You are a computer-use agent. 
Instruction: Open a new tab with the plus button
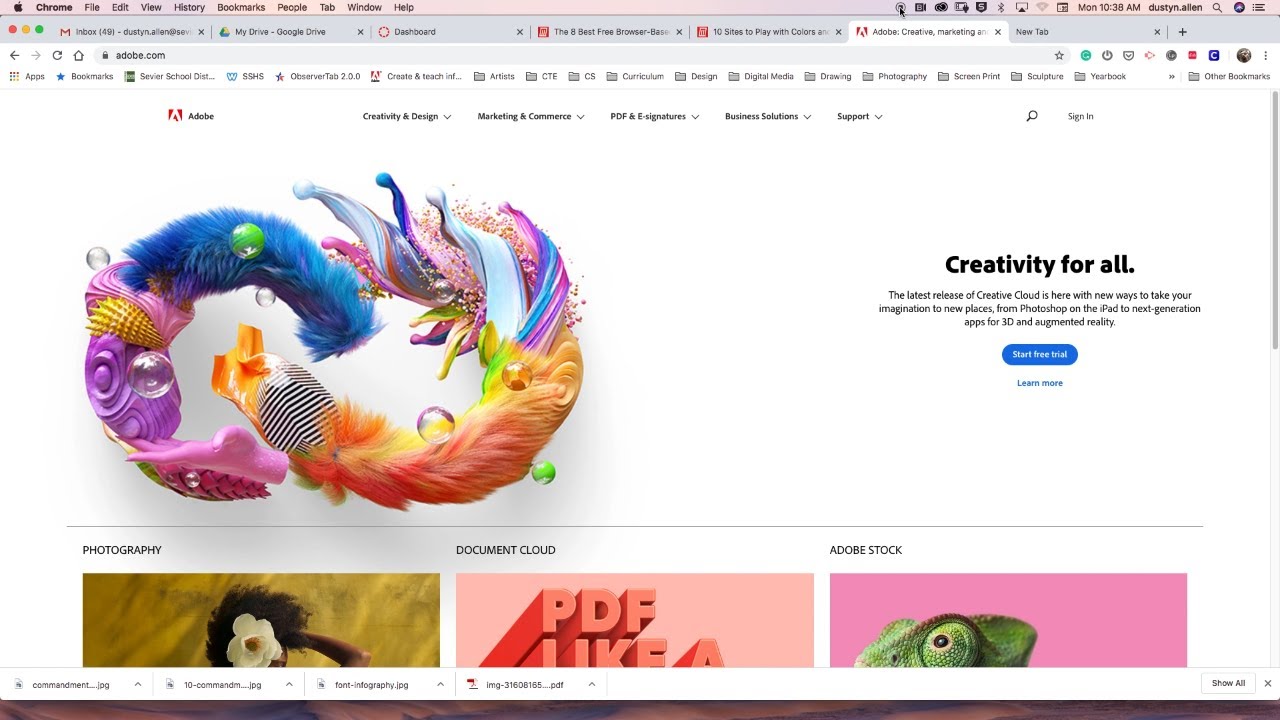[1182, 32]
